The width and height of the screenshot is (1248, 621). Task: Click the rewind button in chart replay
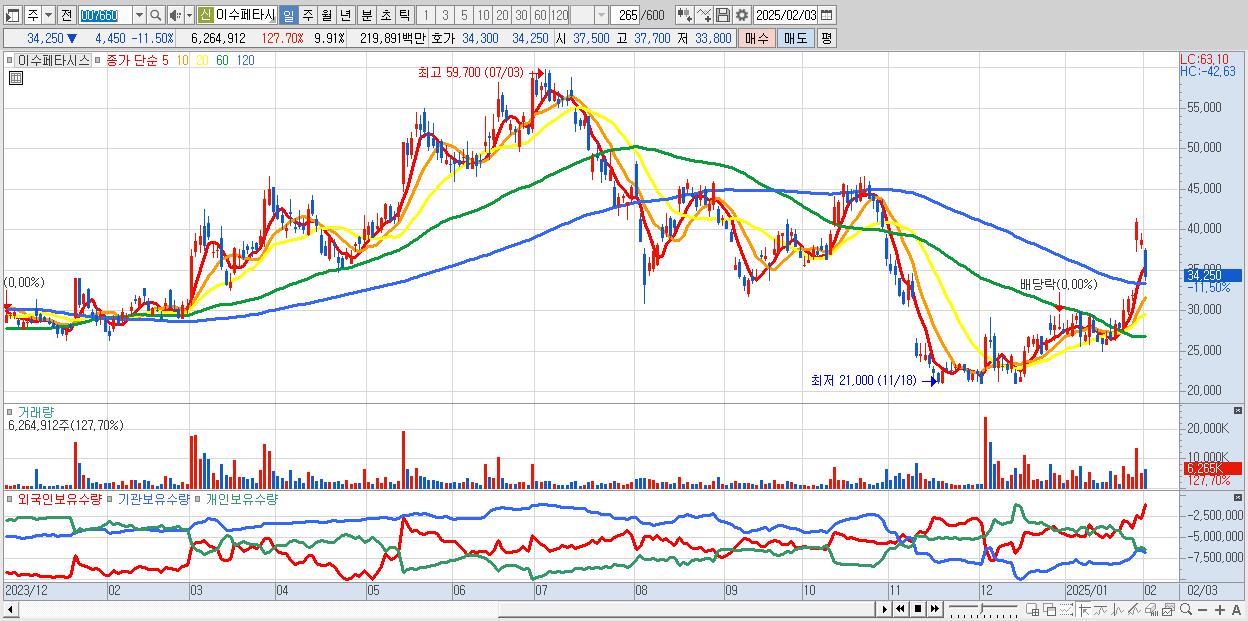pos(900,609)
